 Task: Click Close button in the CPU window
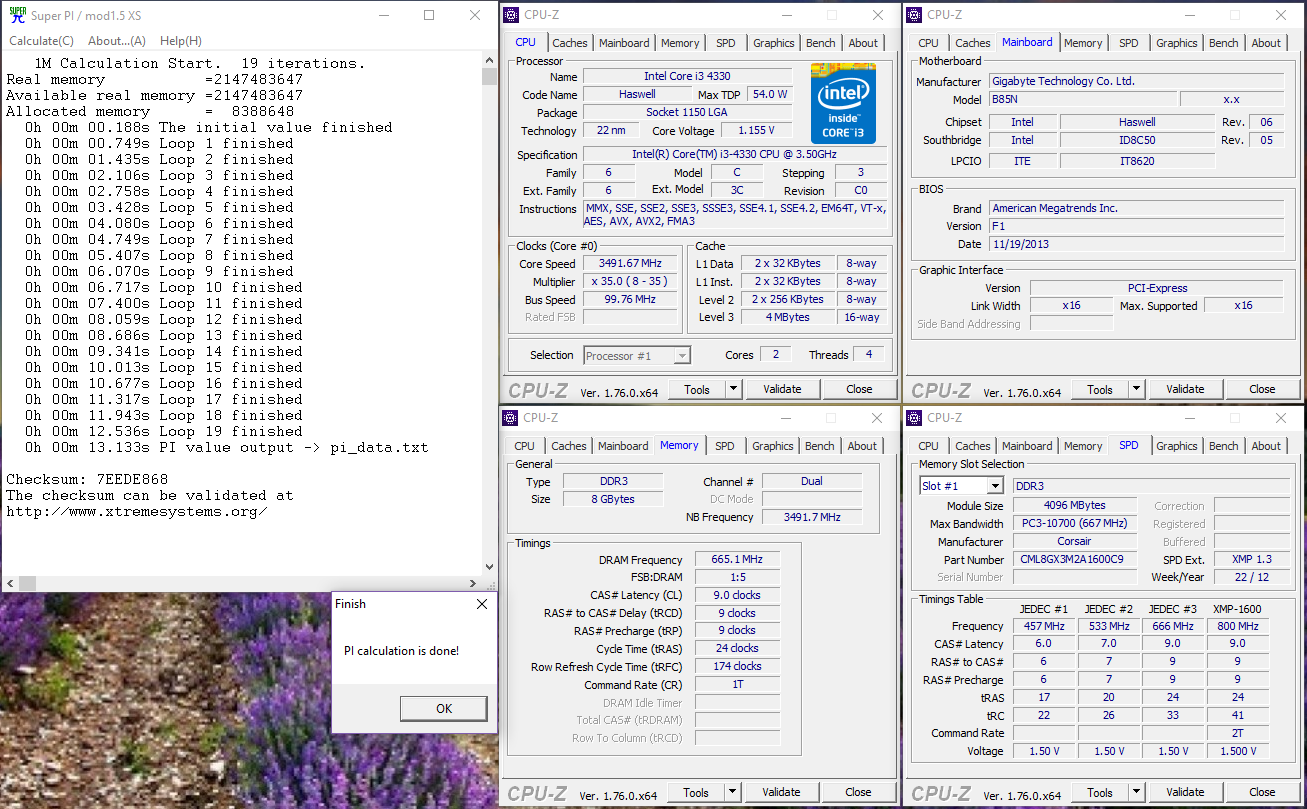[859, 389]
